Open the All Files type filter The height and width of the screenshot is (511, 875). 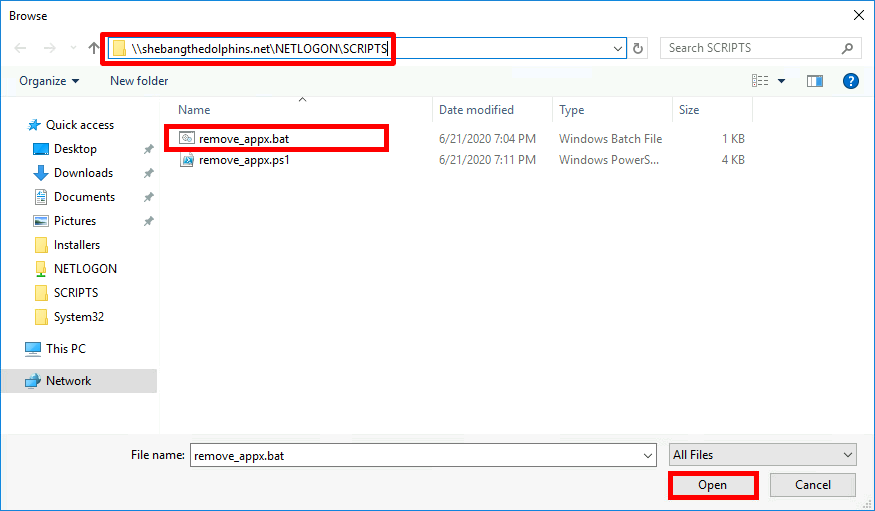(762, 455)
